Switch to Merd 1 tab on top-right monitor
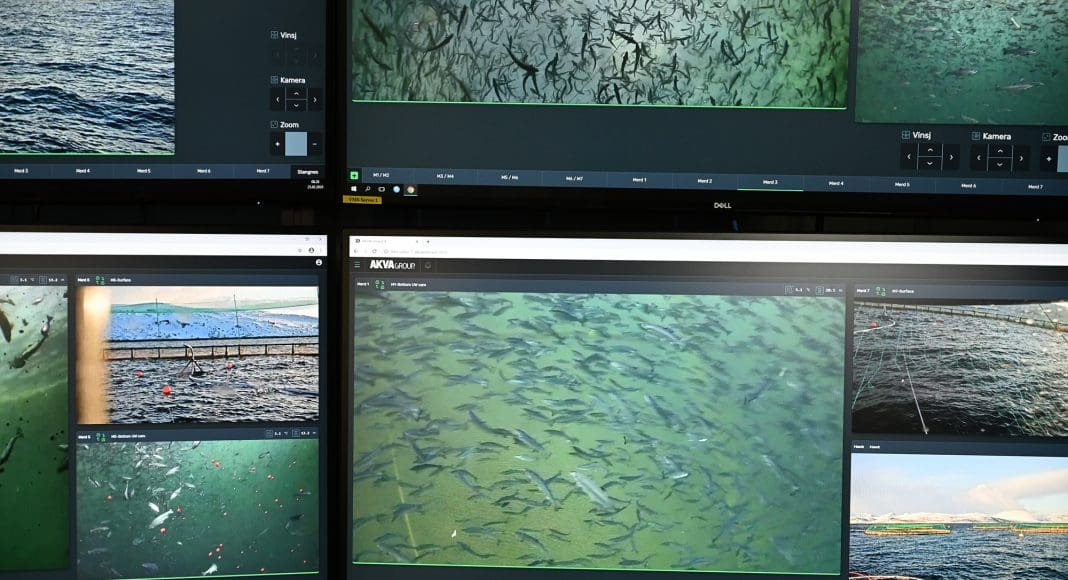 [x=639, y=180]
